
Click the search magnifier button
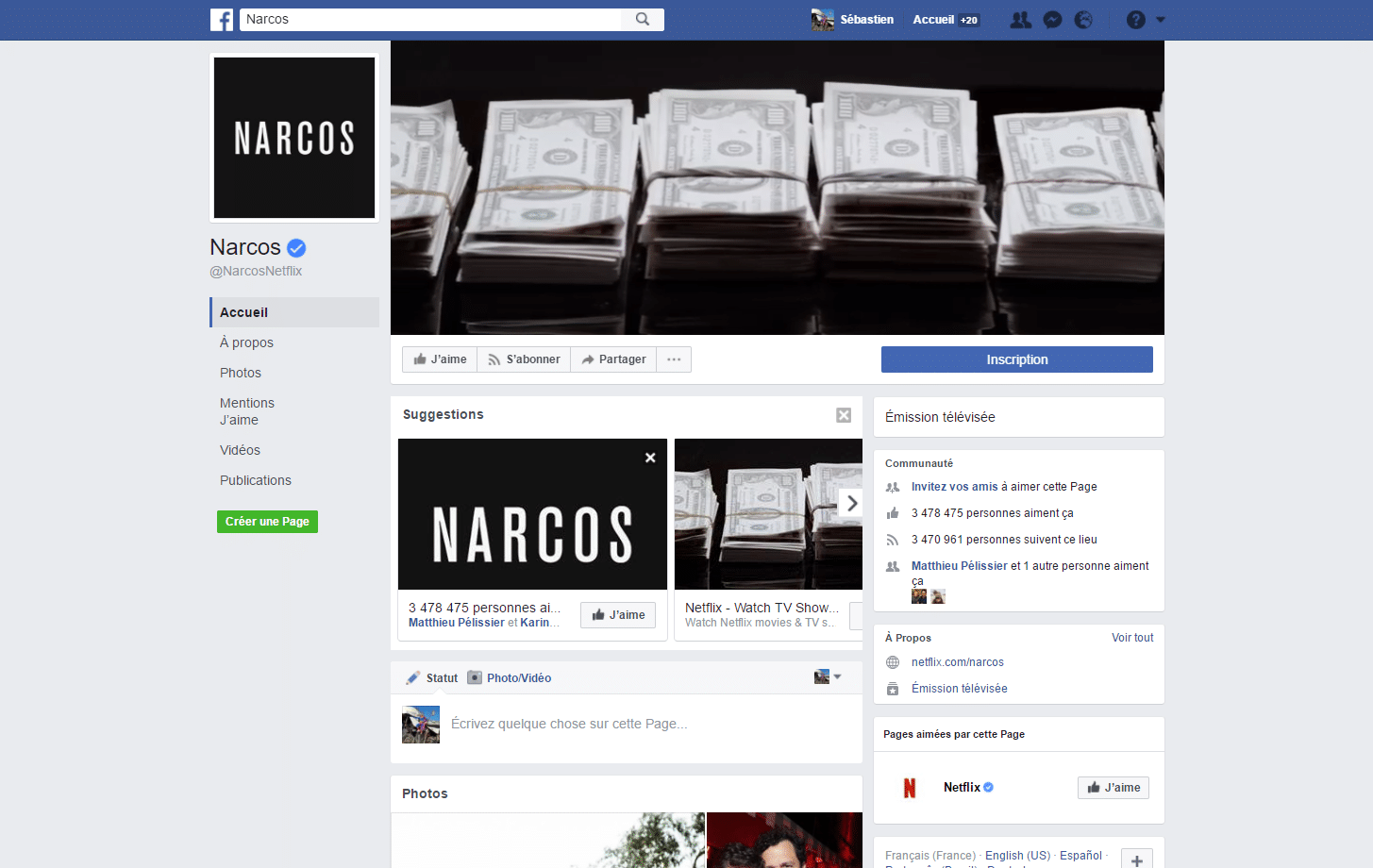[x=643, y=20]
